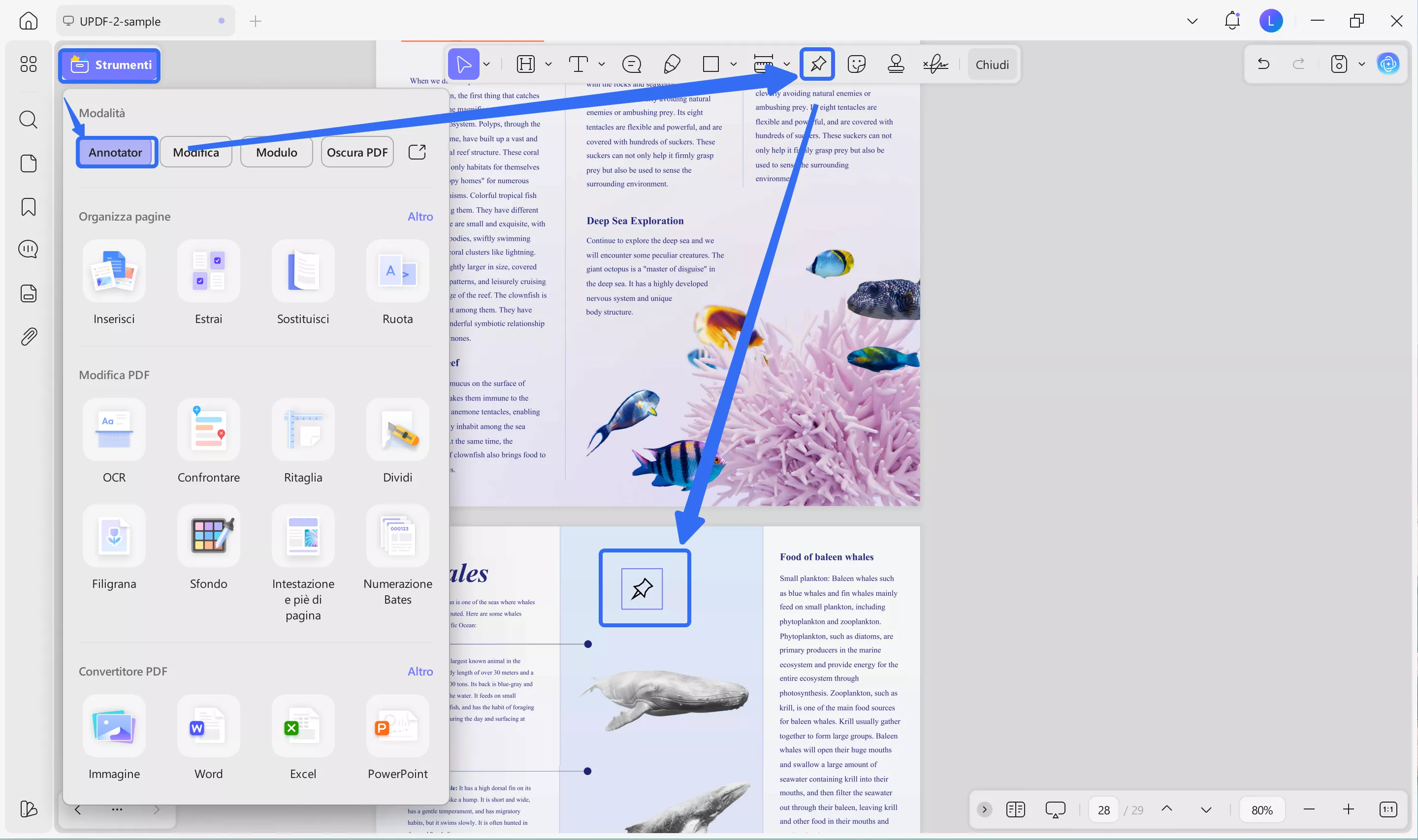Screen dimensions: 1418x840
Task: Open the sticker tool
Action: click(856, 64)
